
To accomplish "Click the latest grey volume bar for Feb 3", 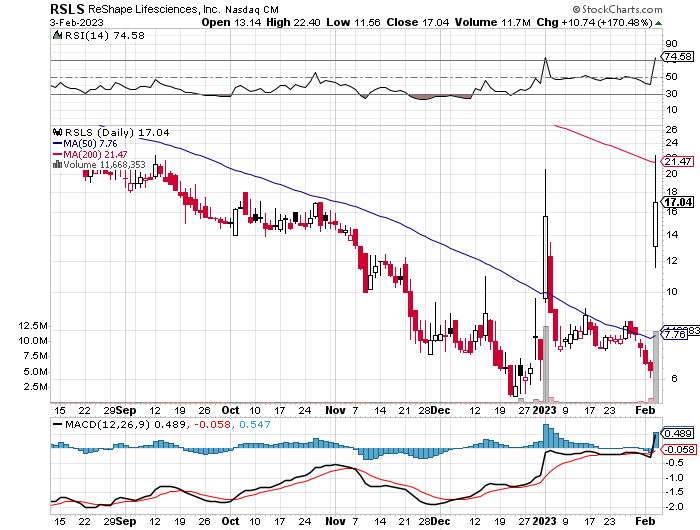I will [656, 367].
